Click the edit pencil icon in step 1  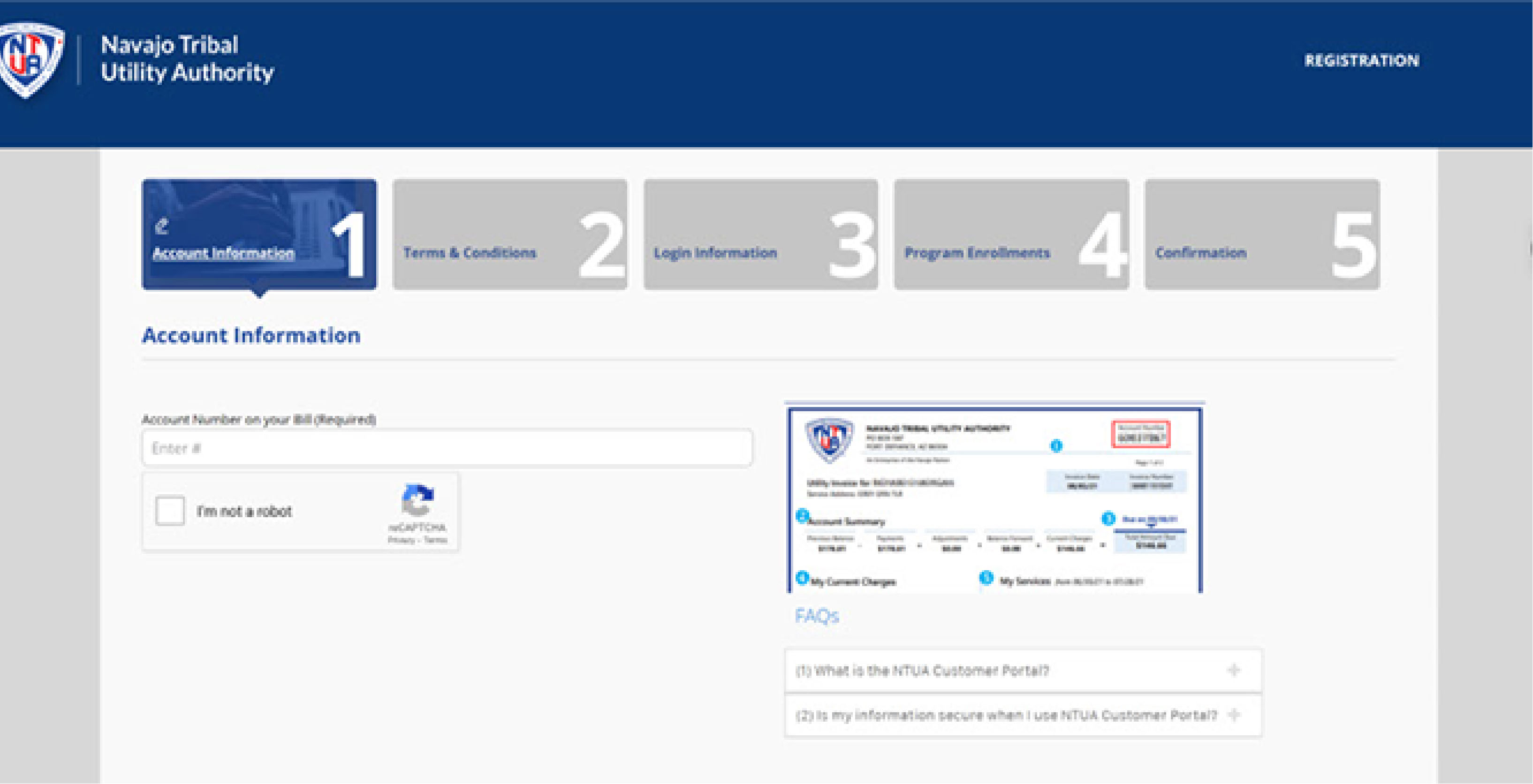[161, 226]
